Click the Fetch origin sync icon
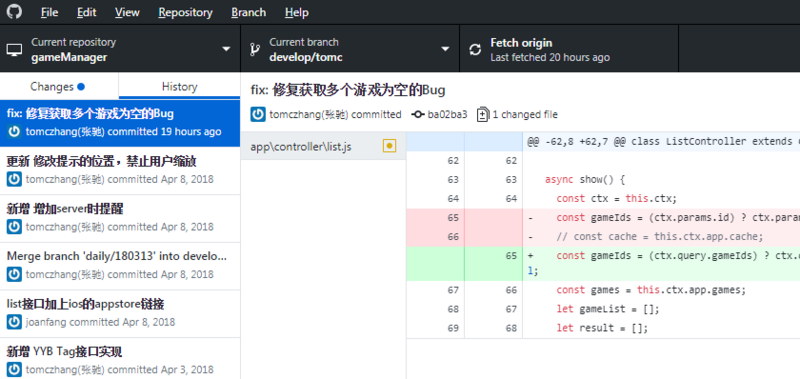Image resolution: width=800 pixels, height=379 pixels. 475,49
